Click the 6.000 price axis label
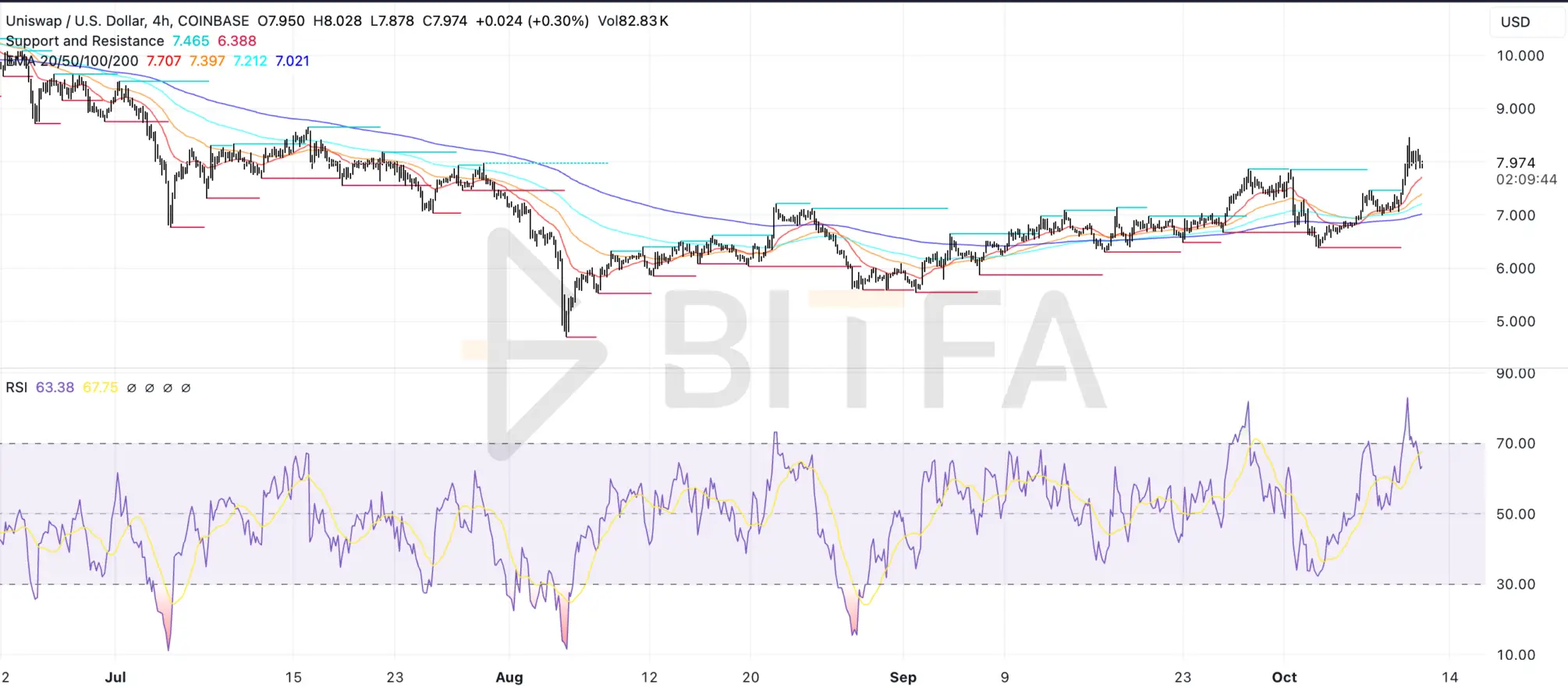Image resolution: width=1568 pixels, height=688 pixels. (1516, 269)
